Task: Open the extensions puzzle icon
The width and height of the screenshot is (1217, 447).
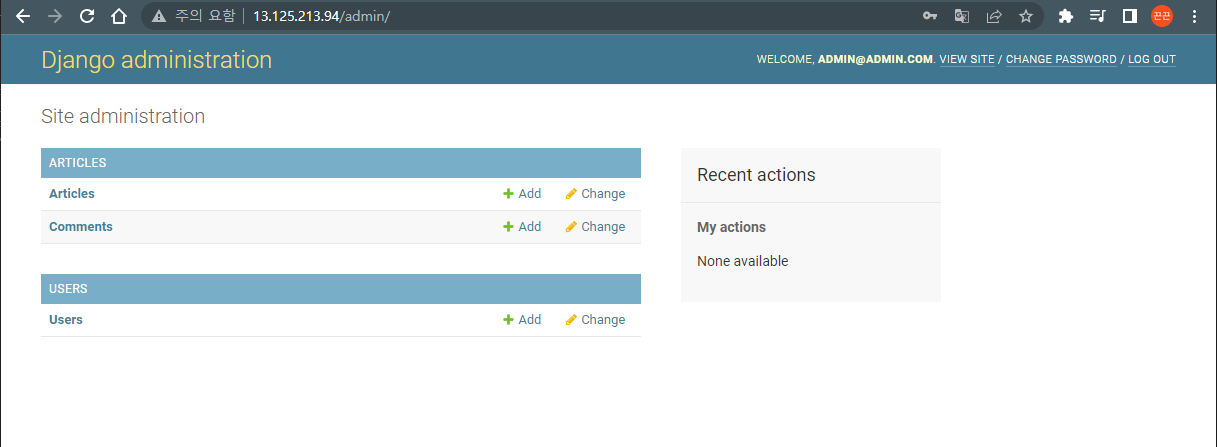Action: pos(1066,16)
